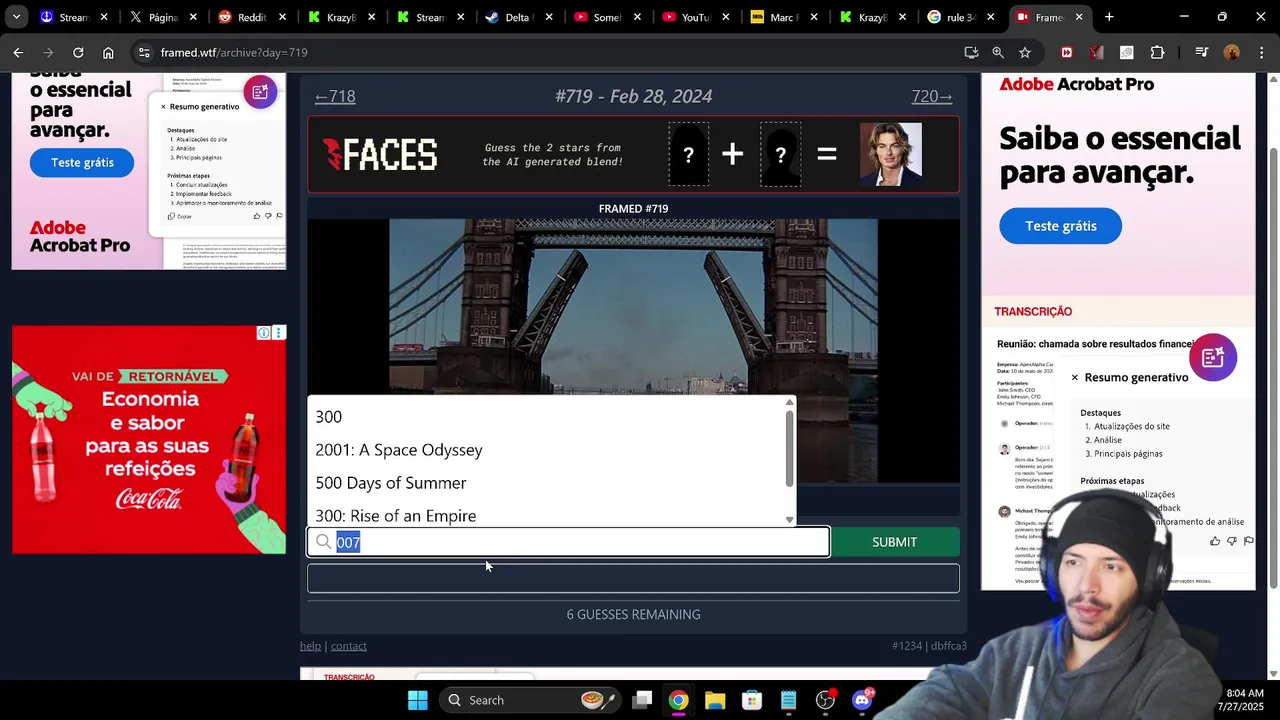Reload the framed.wtf page
The width and height of the screenshot is (1280, 720).
78,52
